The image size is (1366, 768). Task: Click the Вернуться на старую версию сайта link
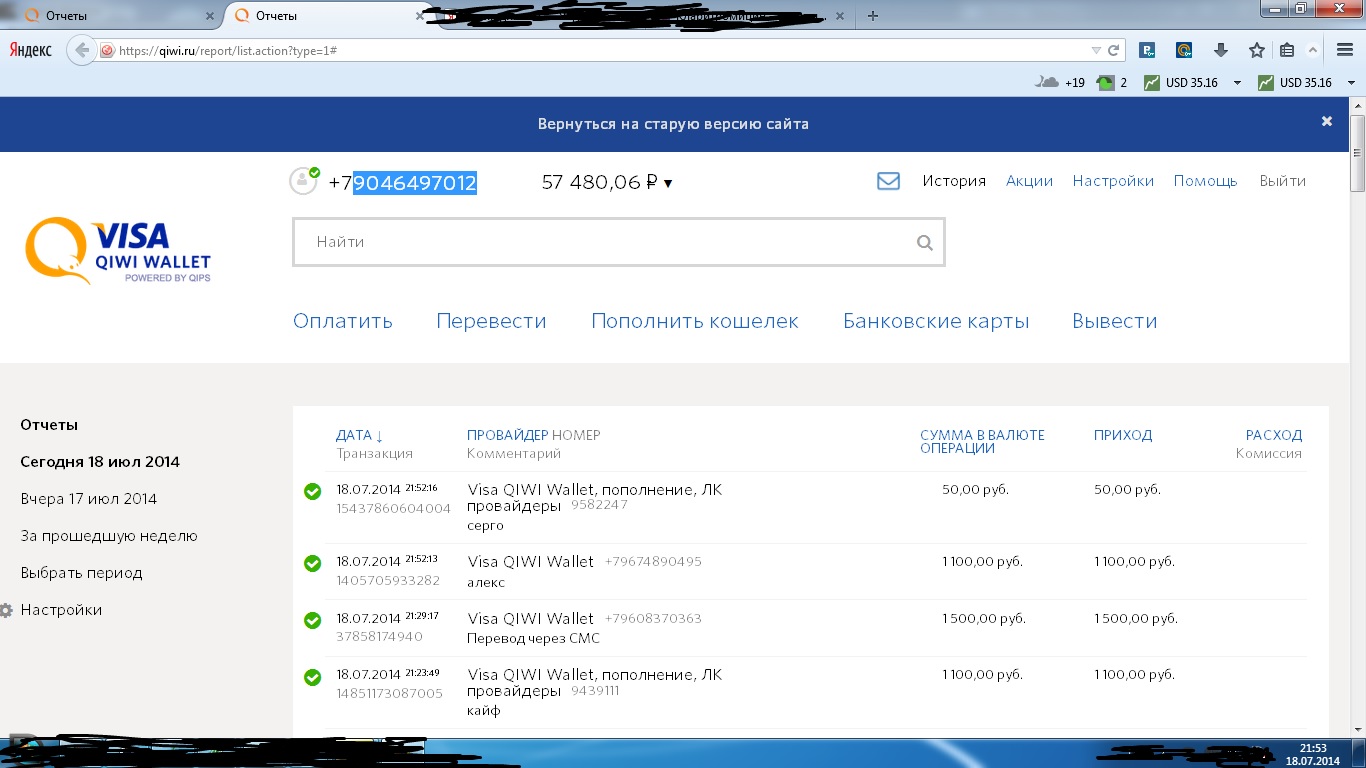(x=673, y=124)
